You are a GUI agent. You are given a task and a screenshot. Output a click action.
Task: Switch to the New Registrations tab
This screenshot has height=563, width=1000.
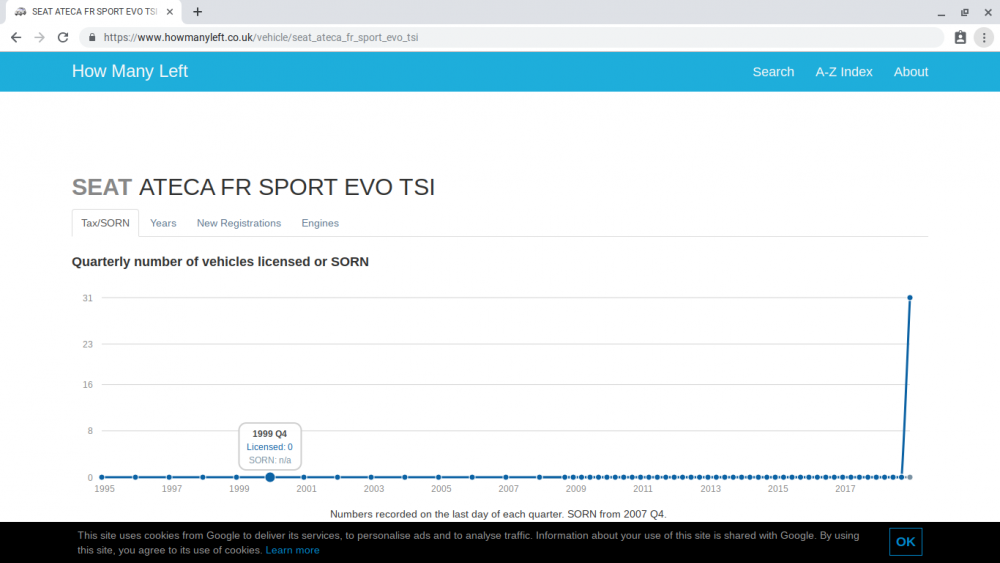click(239, 223)
